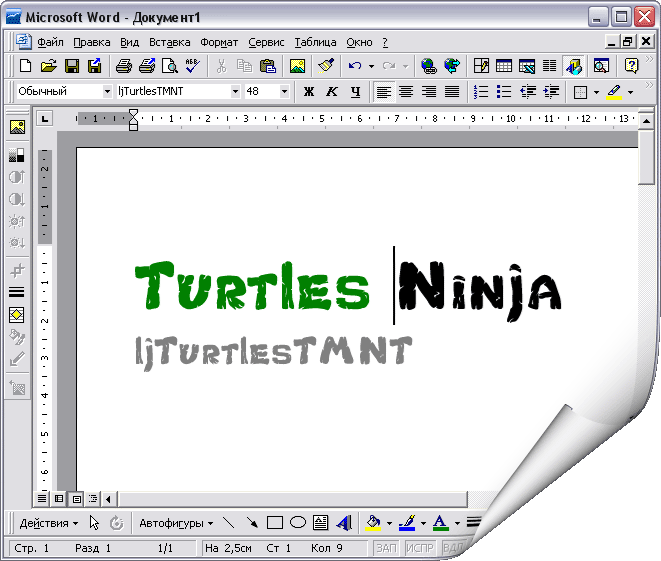Open the Таблица menu
The height and width of the screenshot is (561, 661).
click(315, 42)
